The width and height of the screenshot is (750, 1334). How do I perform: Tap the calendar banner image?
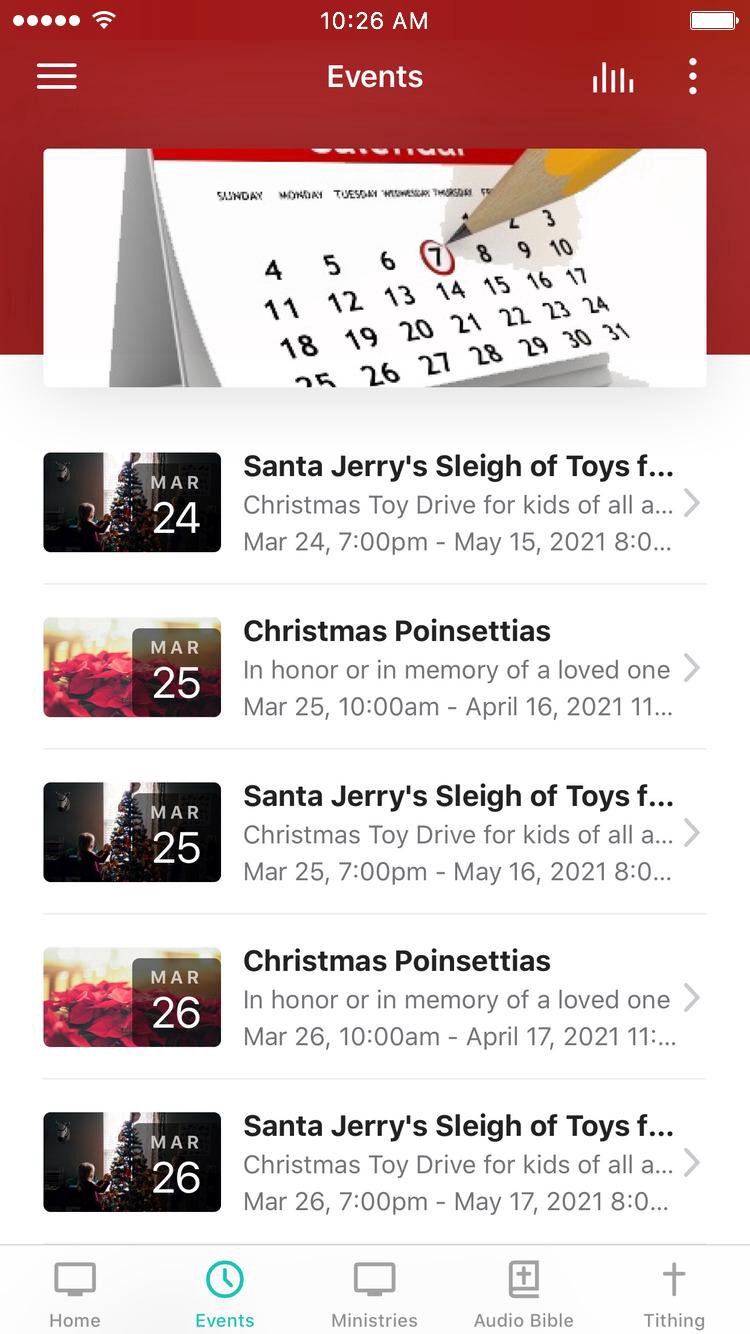click(375, 268)
